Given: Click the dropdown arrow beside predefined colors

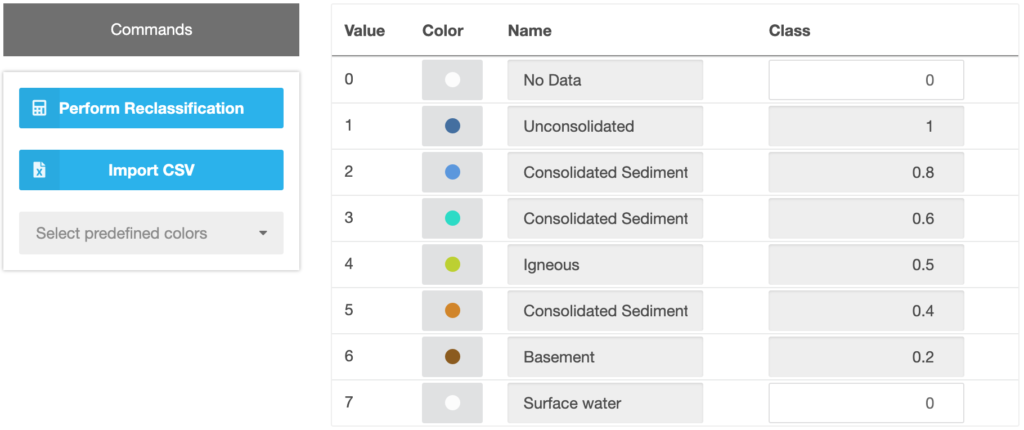Looking at the screenshot, I should (x=263, y=233).
